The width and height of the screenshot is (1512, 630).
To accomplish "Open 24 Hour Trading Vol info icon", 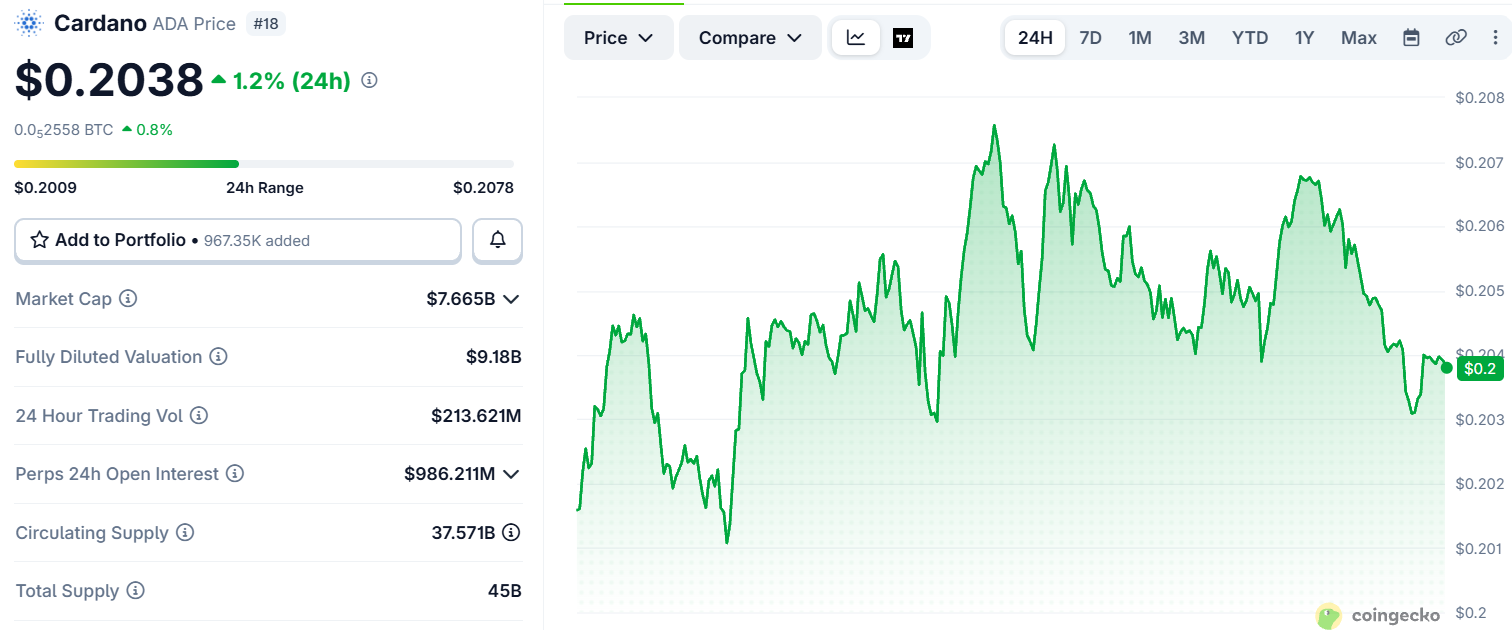I will coord(199,415).
